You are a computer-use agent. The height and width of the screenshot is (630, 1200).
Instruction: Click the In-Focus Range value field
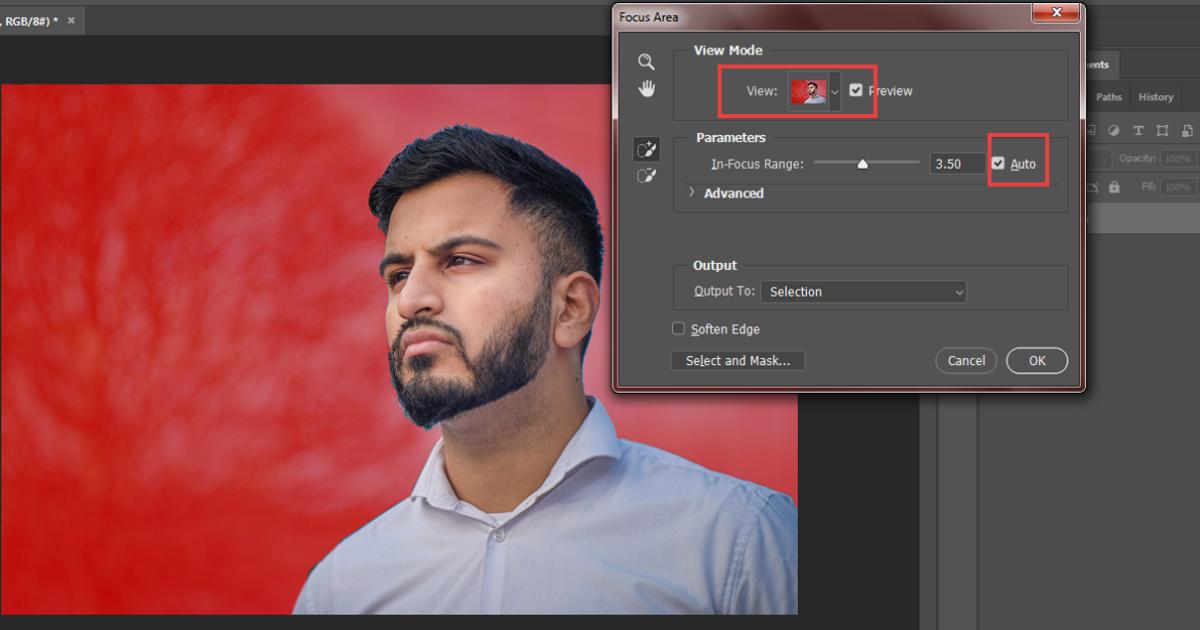pos(958,164)
